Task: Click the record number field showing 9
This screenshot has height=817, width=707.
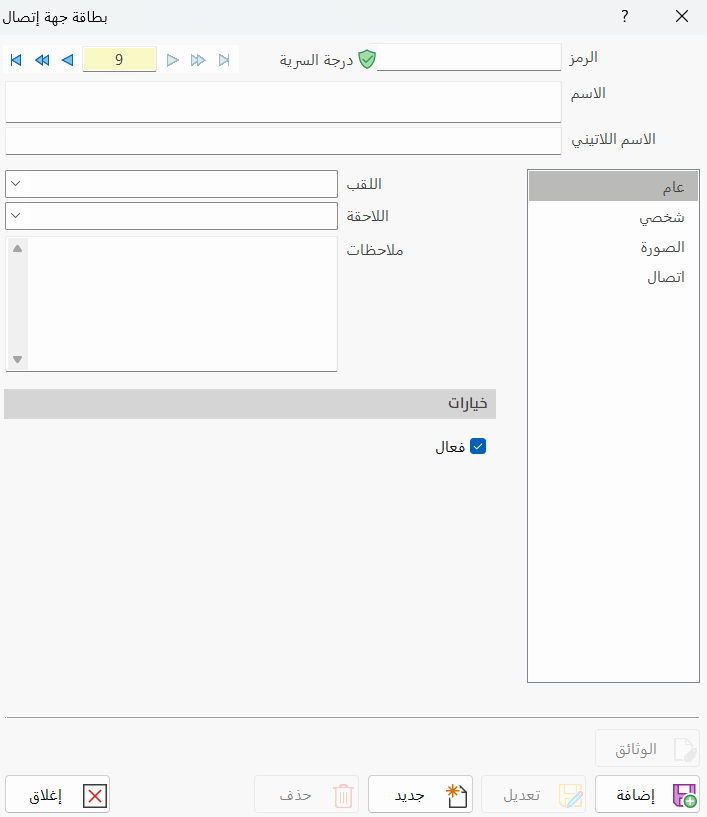Action: coord(119,59)
